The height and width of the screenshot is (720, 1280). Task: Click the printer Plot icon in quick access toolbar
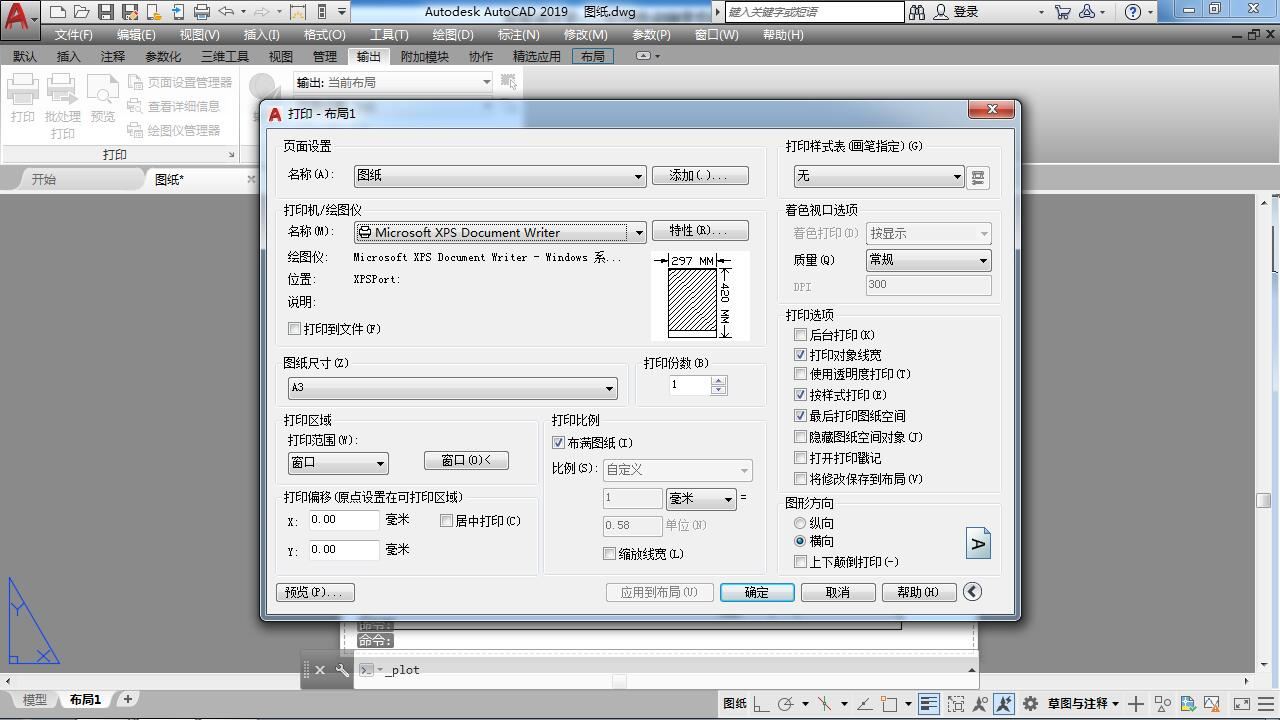click(x=201, y=12)
